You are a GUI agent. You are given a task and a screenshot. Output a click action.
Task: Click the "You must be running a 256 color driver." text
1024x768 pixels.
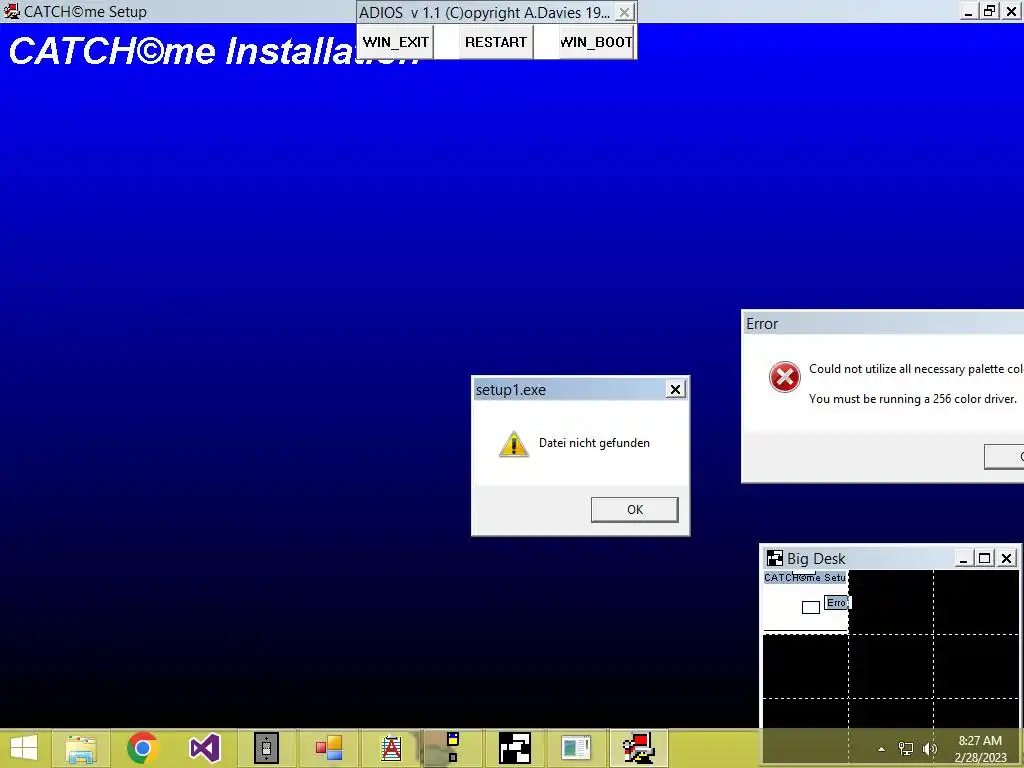coord(913,398)
